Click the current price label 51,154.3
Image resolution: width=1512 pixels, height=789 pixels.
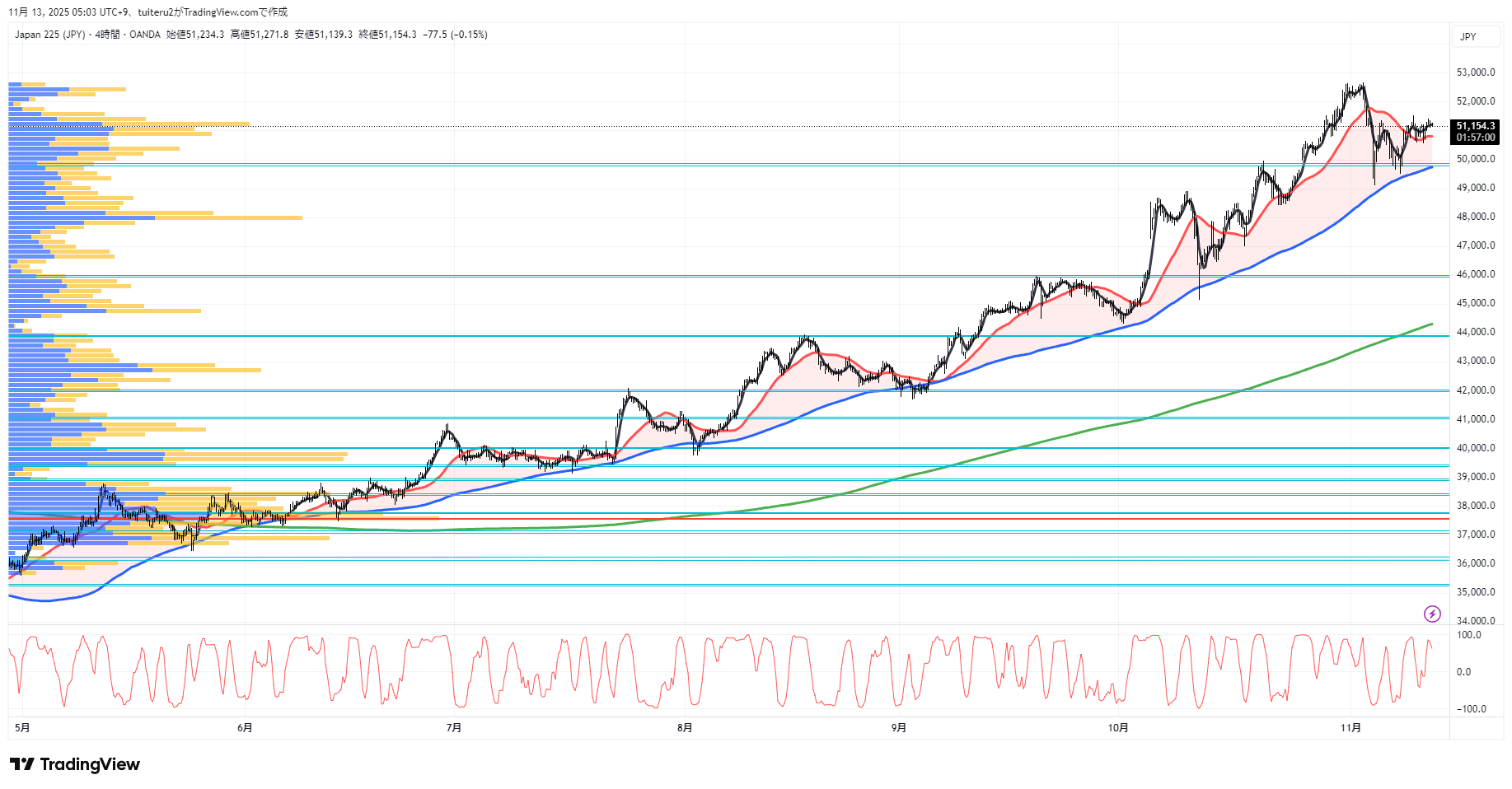pos(1475,126)
